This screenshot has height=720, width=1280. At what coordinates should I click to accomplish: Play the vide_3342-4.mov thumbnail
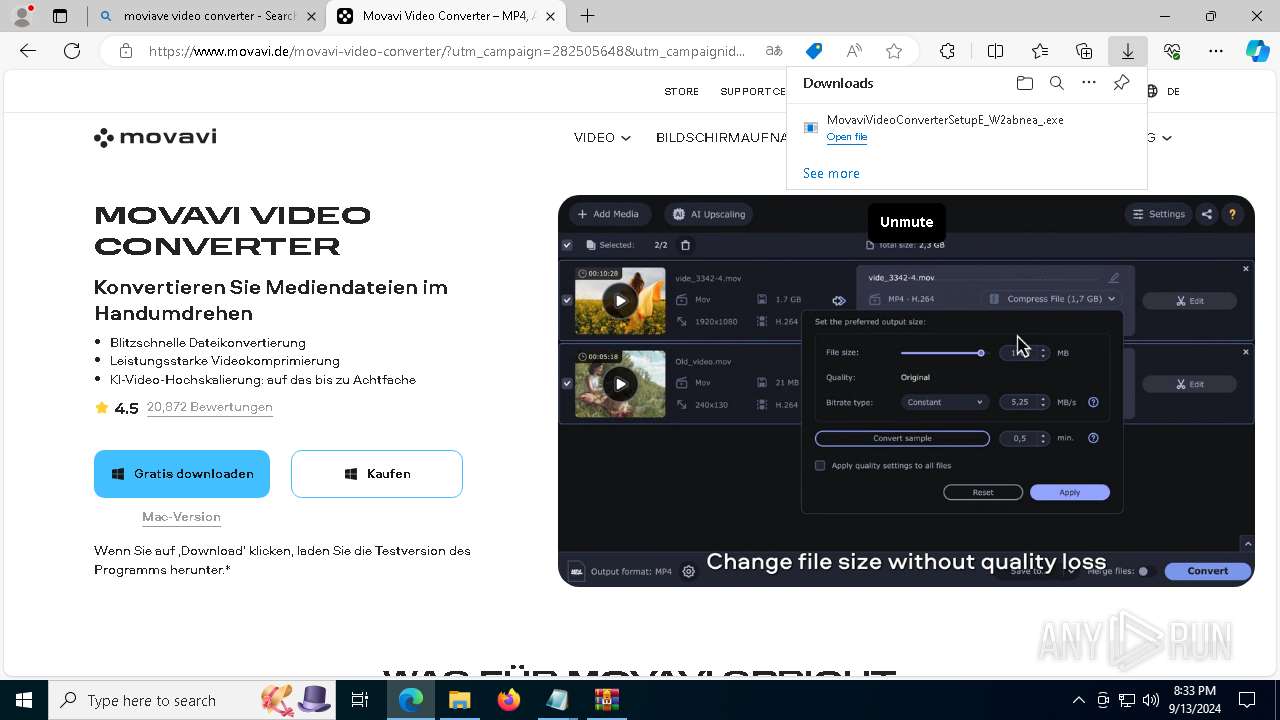[x=620, y=300]
